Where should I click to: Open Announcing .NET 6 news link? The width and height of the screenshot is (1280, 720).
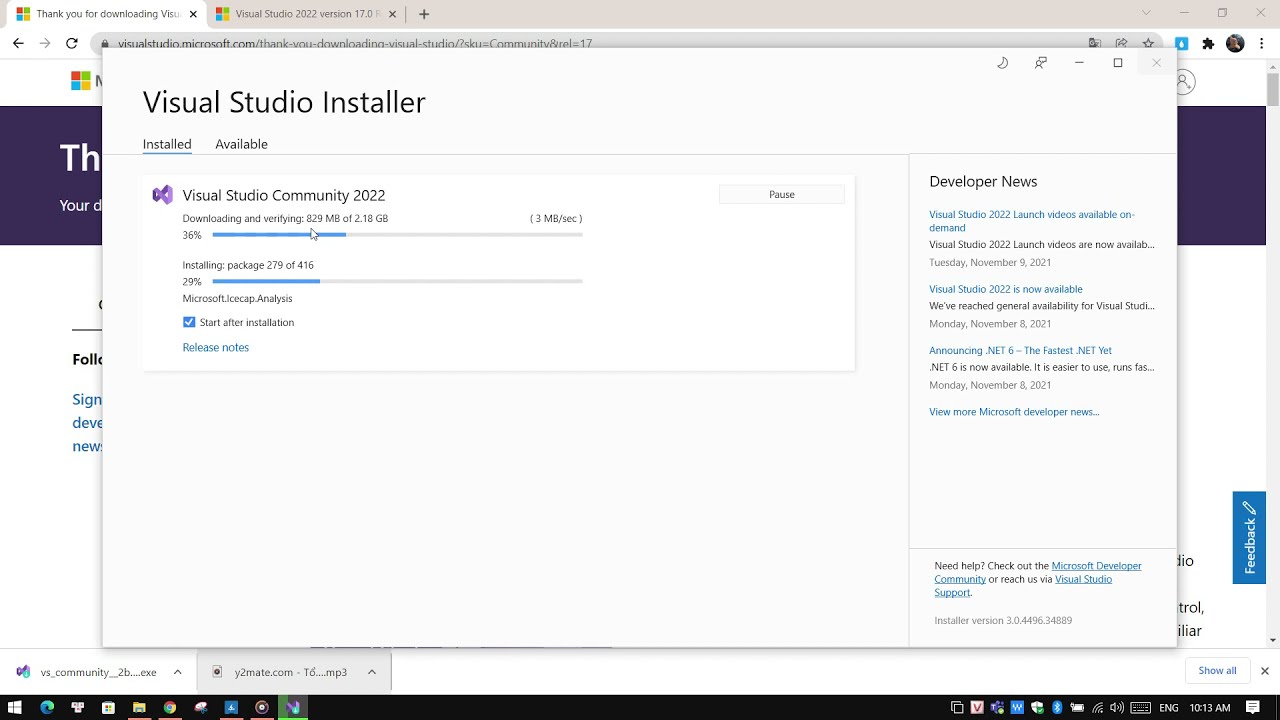(x=1020, y=350)
